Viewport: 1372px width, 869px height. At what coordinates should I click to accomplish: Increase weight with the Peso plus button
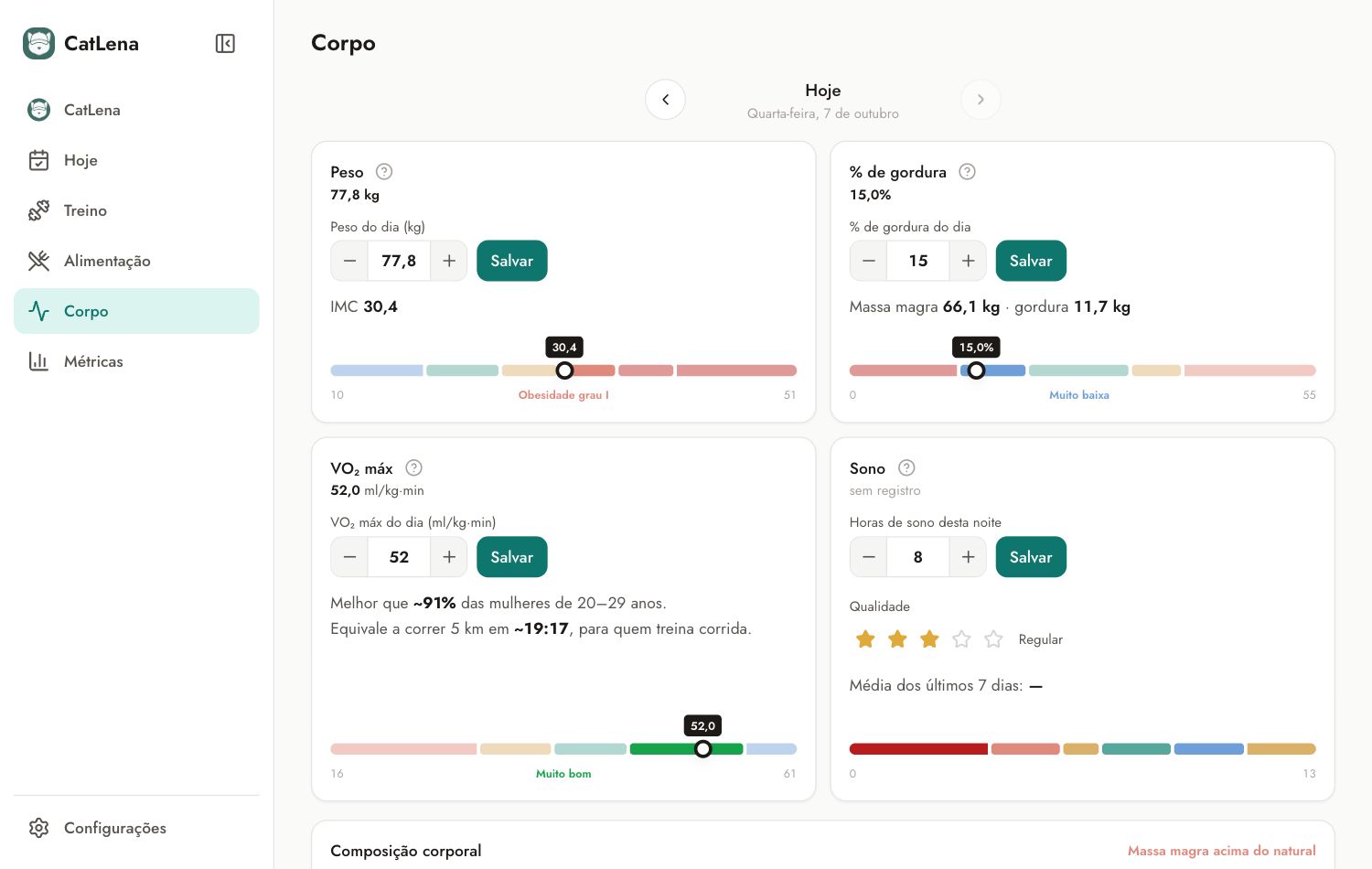pos(449,261)
